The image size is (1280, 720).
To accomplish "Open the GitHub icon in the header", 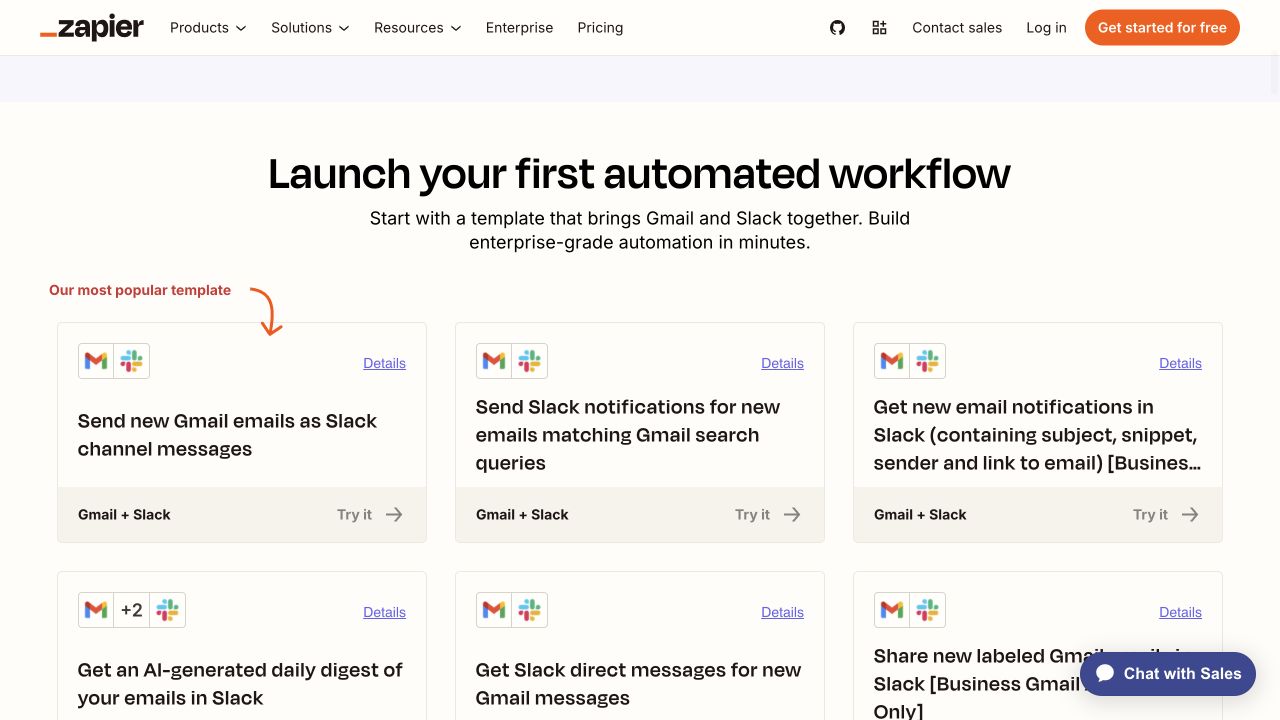I will pos(838,28).
